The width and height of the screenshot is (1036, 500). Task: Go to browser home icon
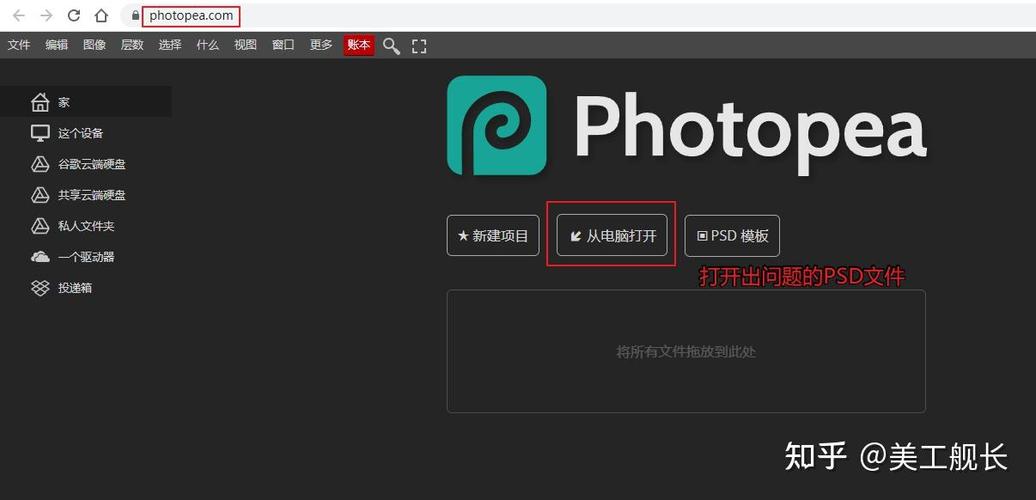click(x=101, y=15)
